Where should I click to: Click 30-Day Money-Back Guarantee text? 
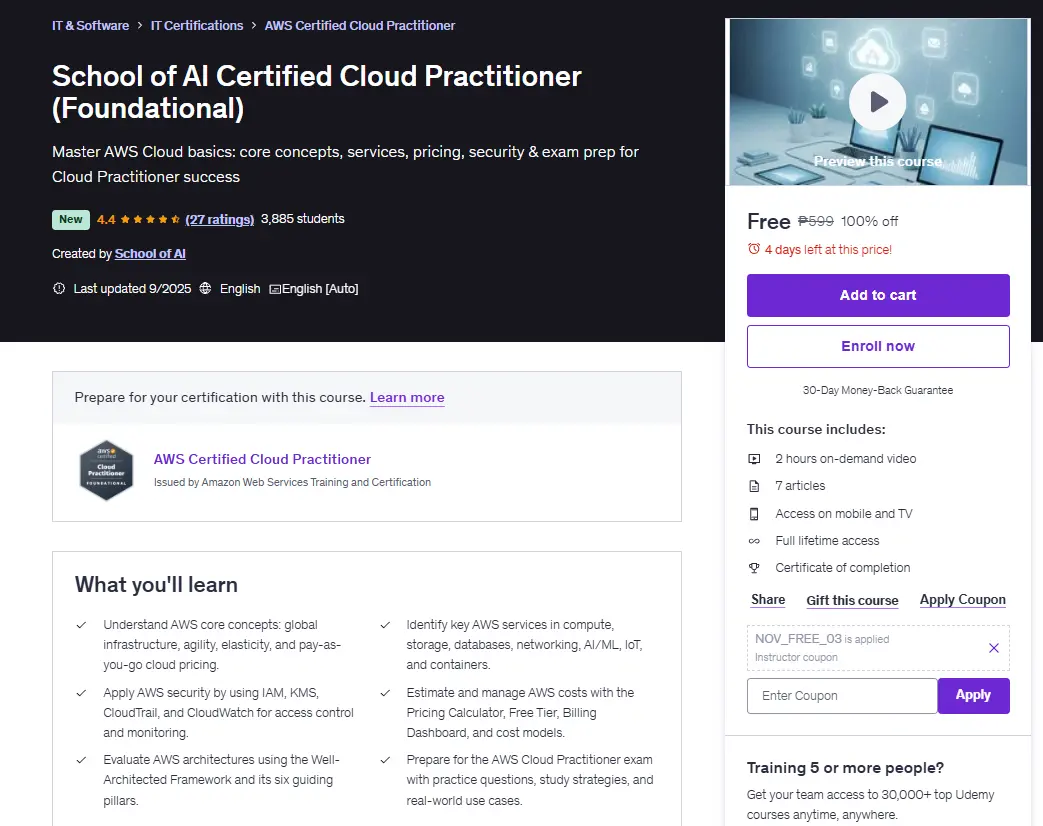[x=878, y=390]
